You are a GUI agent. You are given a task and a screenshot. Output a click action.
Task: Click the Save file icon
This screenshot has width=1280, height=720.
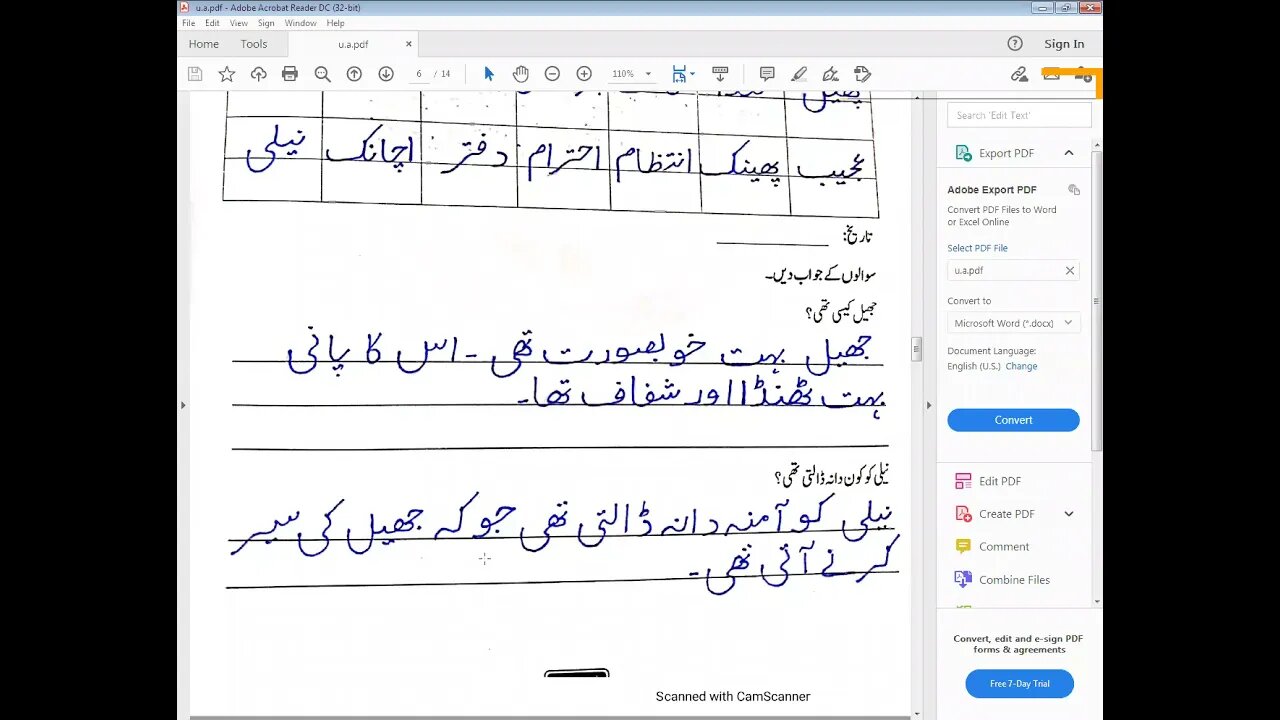click(x=195, y=74)
